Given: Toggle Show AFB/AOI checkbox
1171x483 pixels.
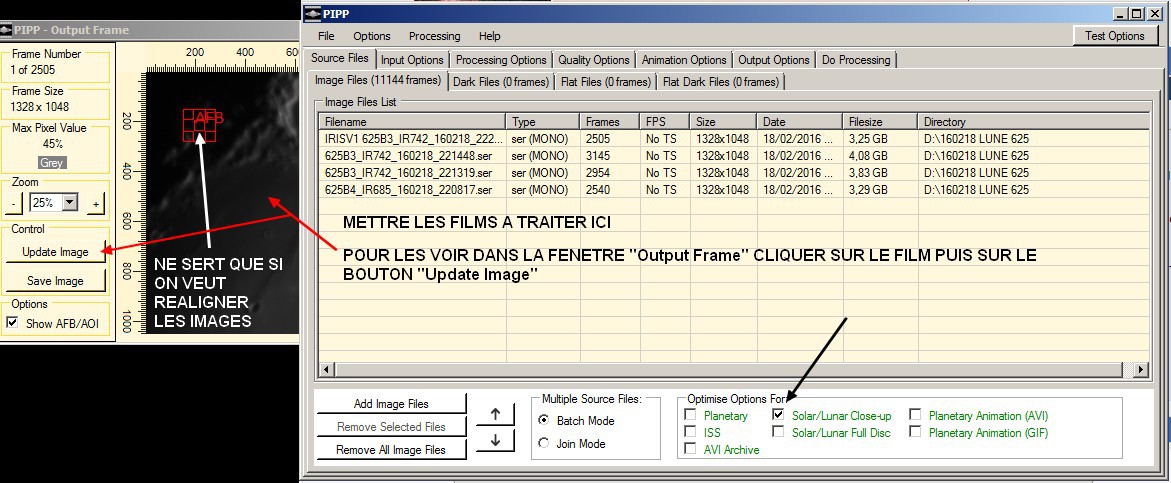Looking at the screenshot, I should pyautogui.click(x=12, y=322).
